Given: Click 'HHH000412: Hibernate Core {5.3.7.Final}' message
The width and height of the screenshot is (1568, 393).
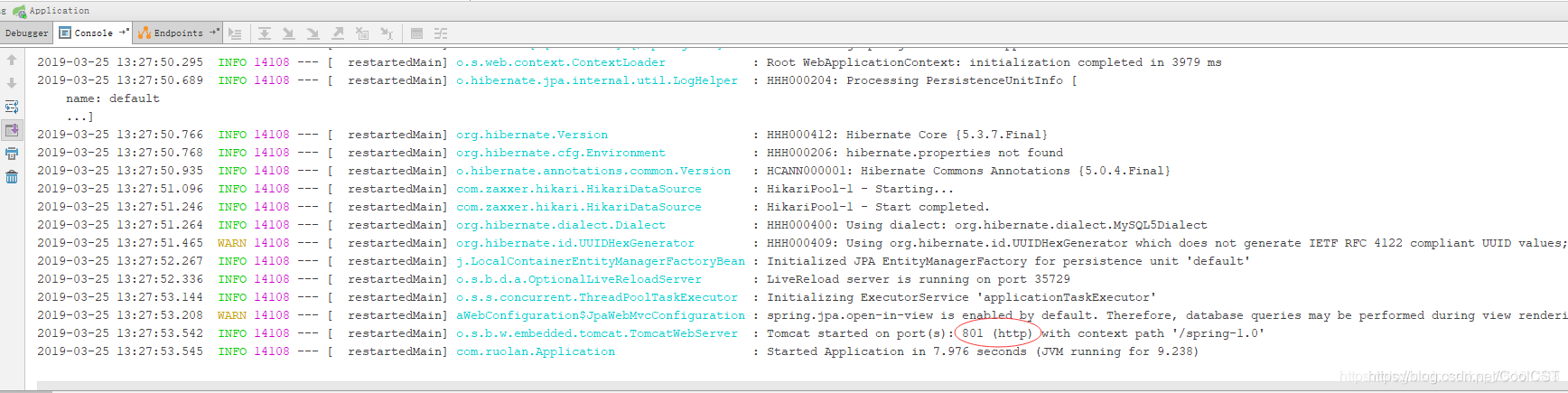Looking at the screenshot, I should [x=907, y=135].
